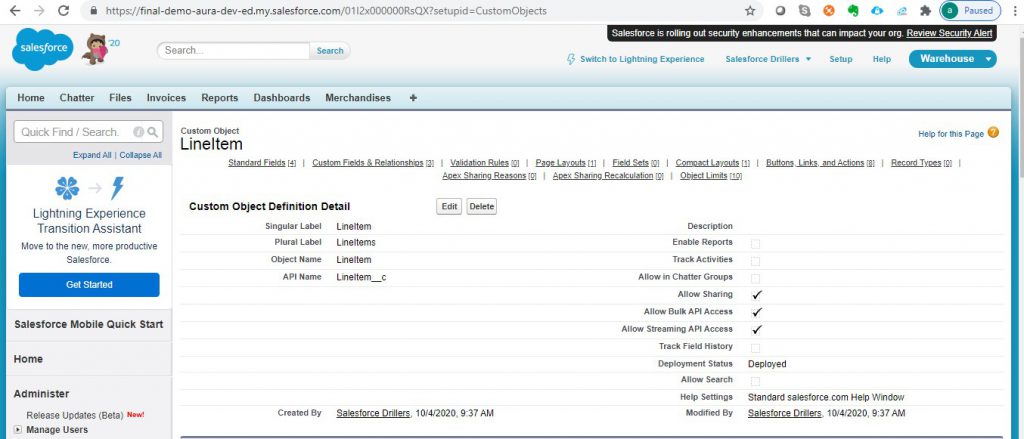The image size is (1024, 439).
Task: Click the Track Field History checkbox
Action: click(756, 347)
